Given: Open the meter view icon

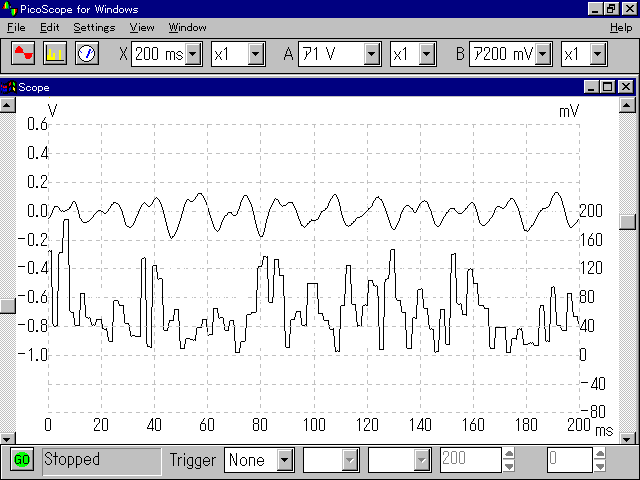Looking at the screenshot, I should click(87, 53).
